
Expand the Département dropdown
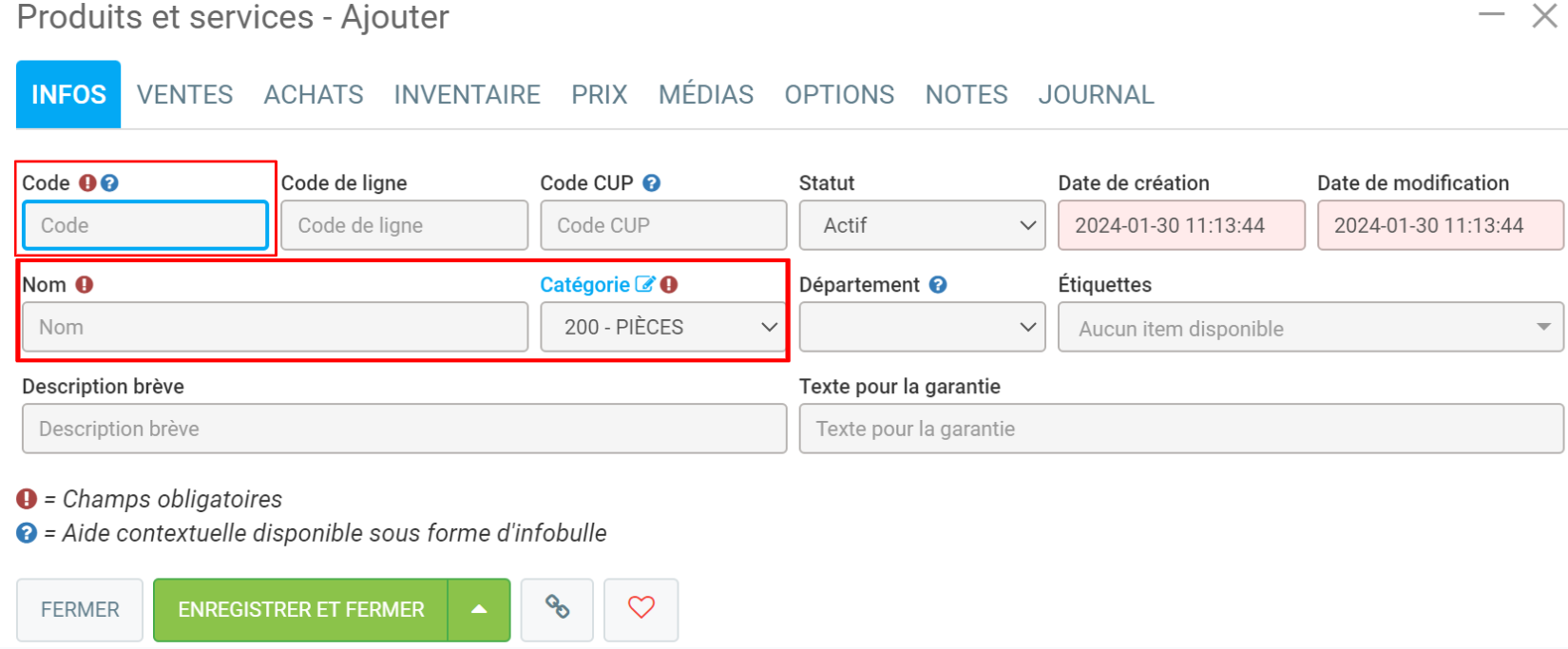click(922, 327)
